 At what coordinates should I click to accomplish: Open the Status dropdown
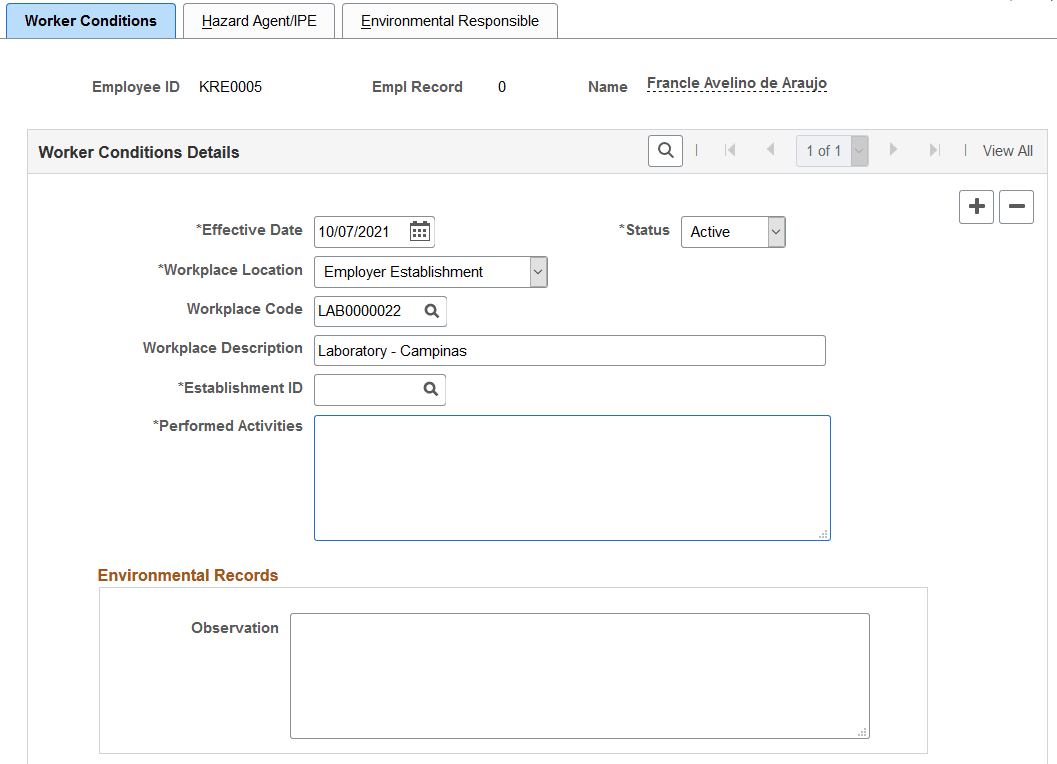click(775, 231)
